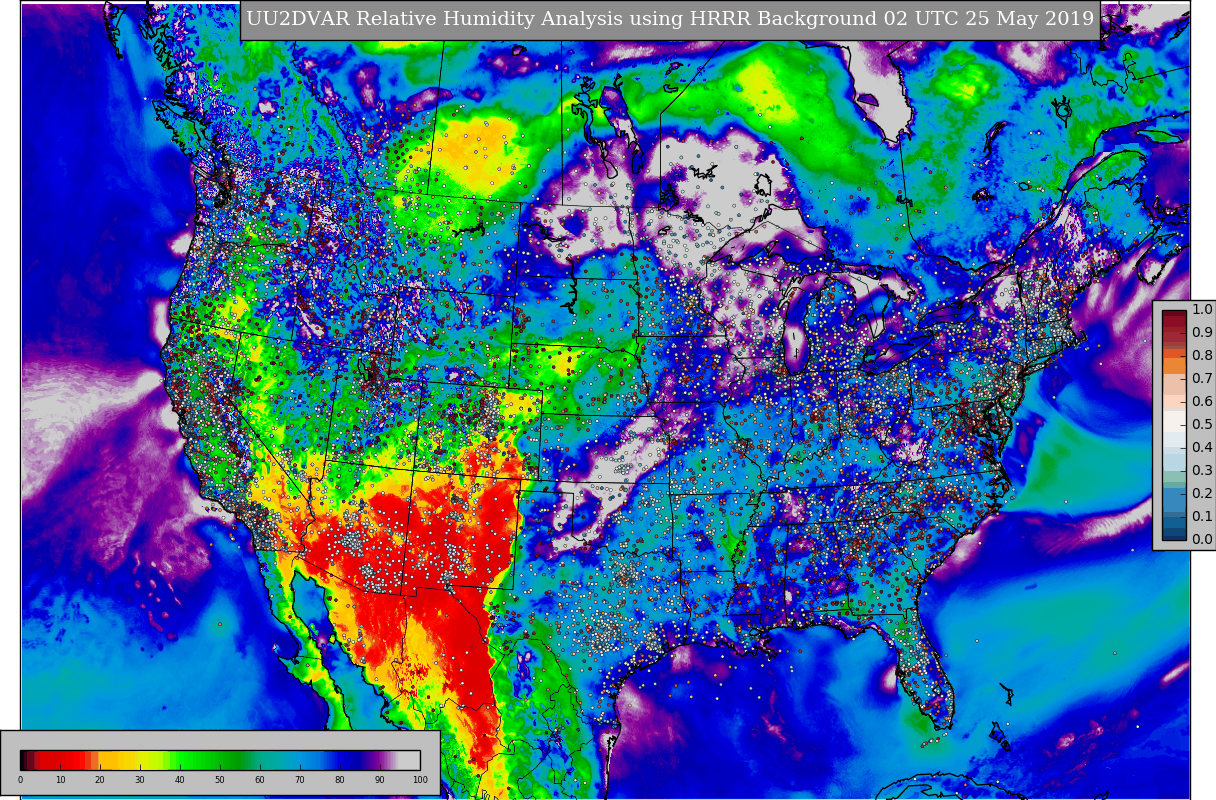Select the 50 label on bottom humidity colorbar
This screenshot has height=800, width=1216.
pos(220,780)
